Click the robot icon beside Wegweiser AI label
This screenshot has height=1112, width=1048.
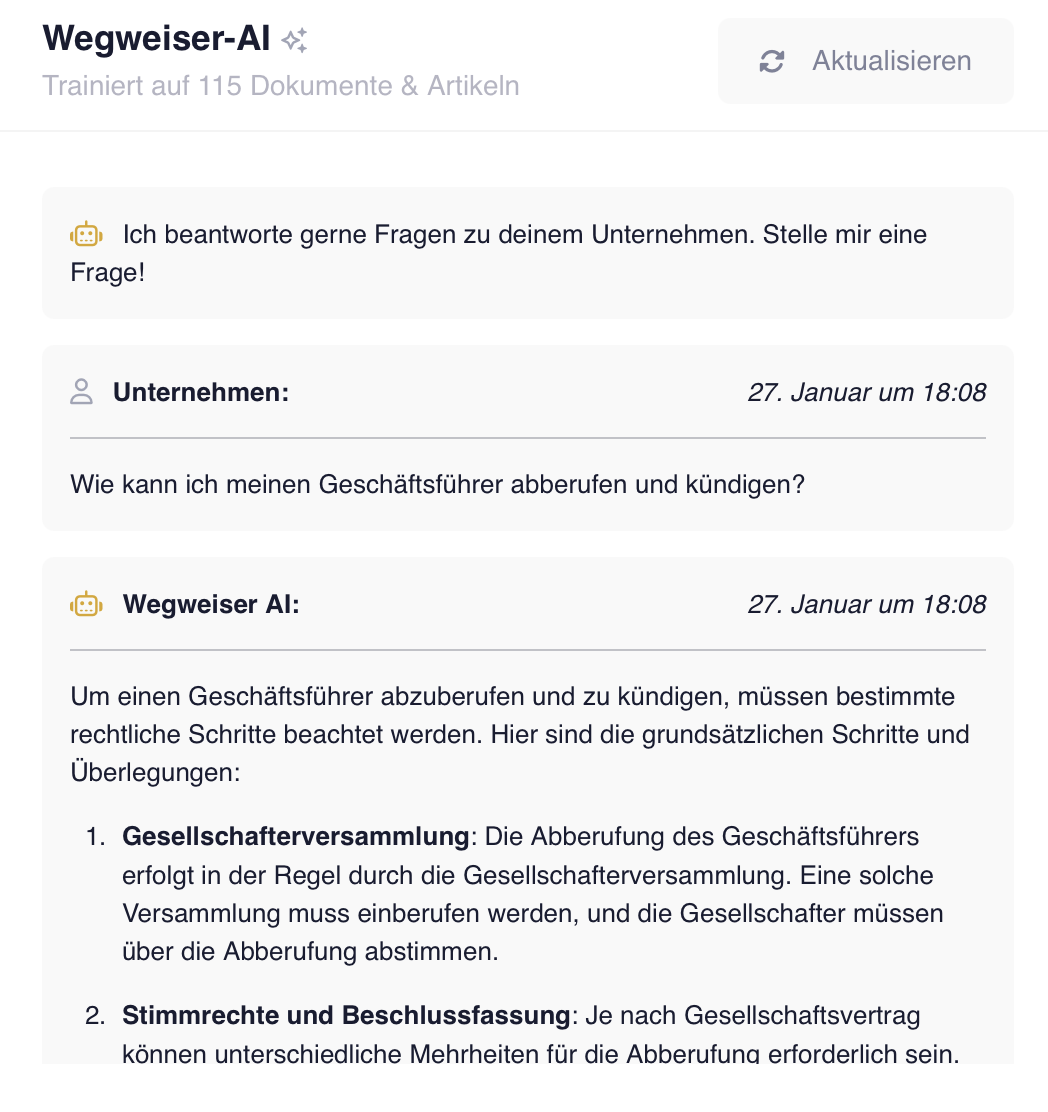86,604
